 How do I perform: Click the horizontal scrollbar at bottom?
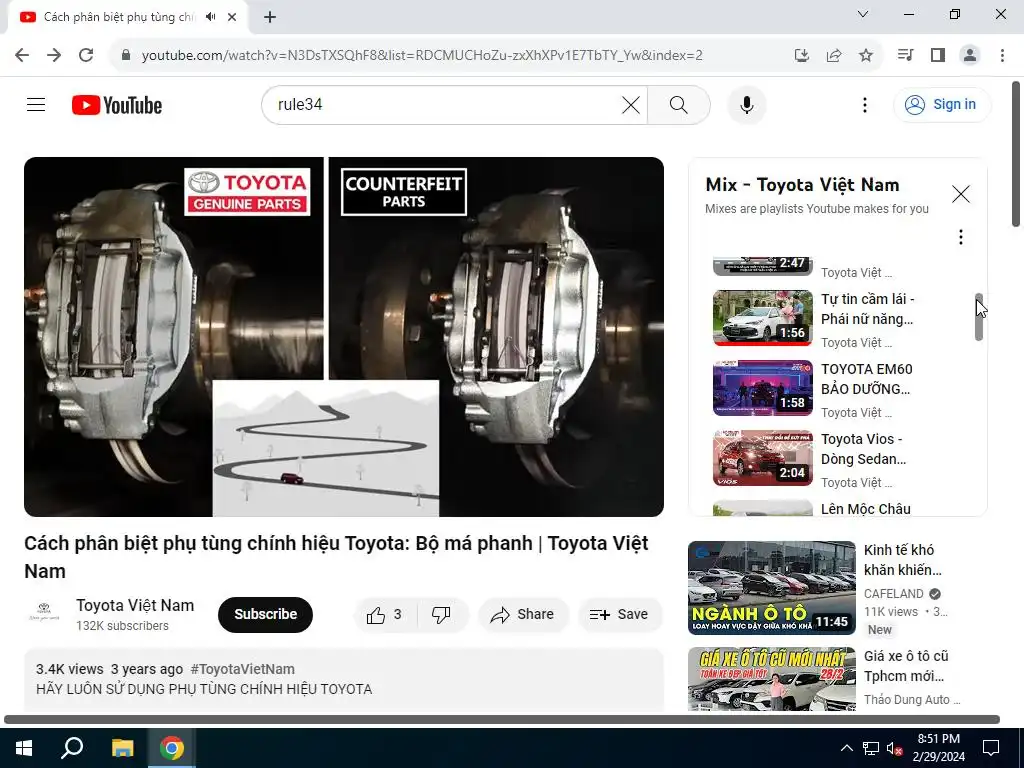tap(502, 720)
